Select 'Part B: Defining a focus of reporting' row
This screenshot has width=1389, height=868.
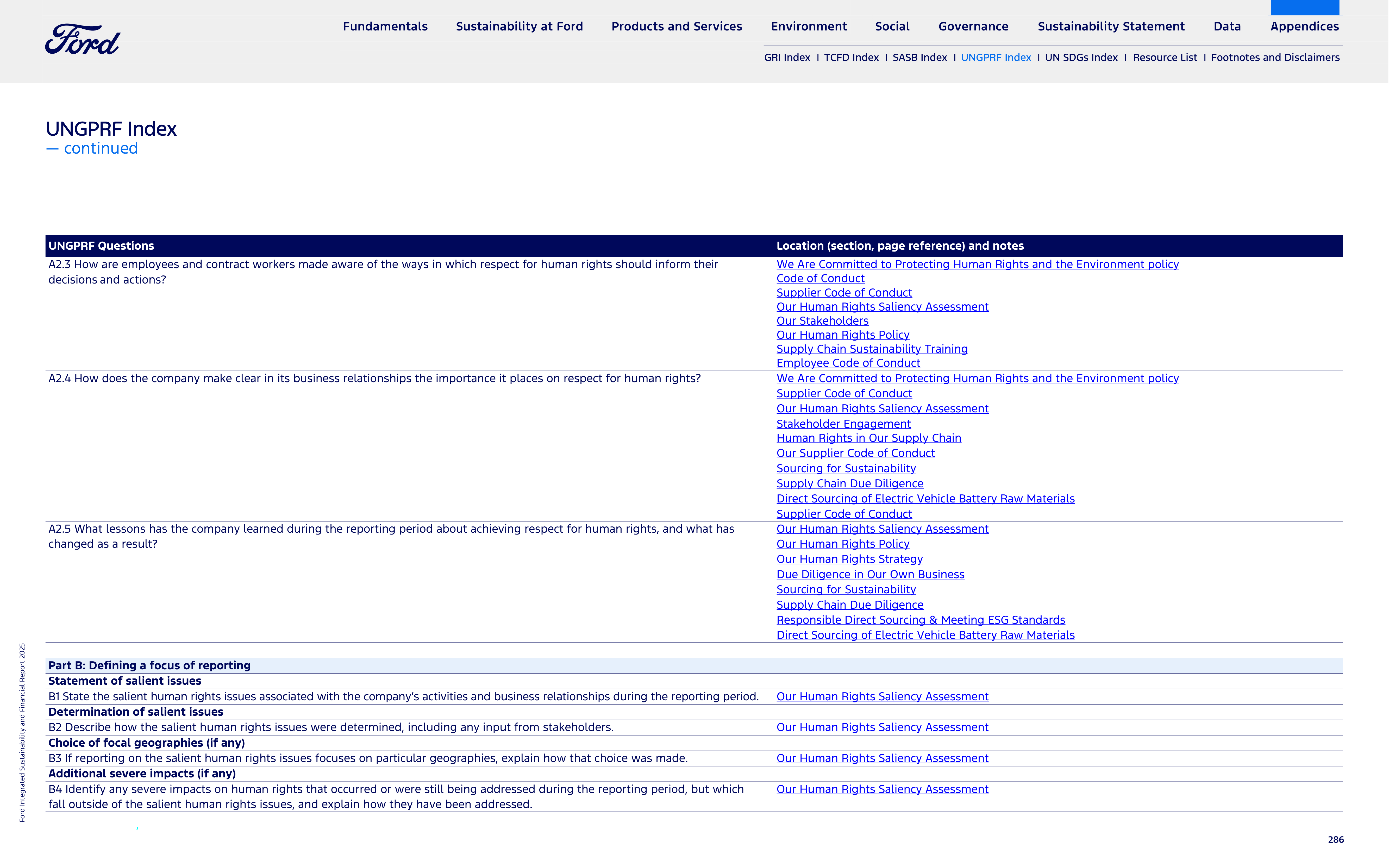(694, 665)
